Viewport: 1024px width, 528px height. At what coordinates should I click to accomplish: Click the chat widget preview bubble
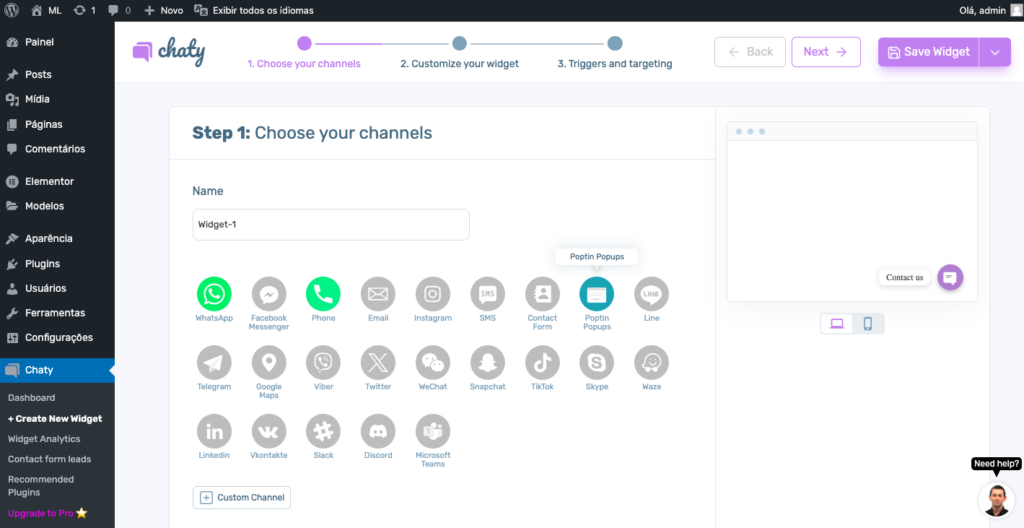tap(950, 277)
